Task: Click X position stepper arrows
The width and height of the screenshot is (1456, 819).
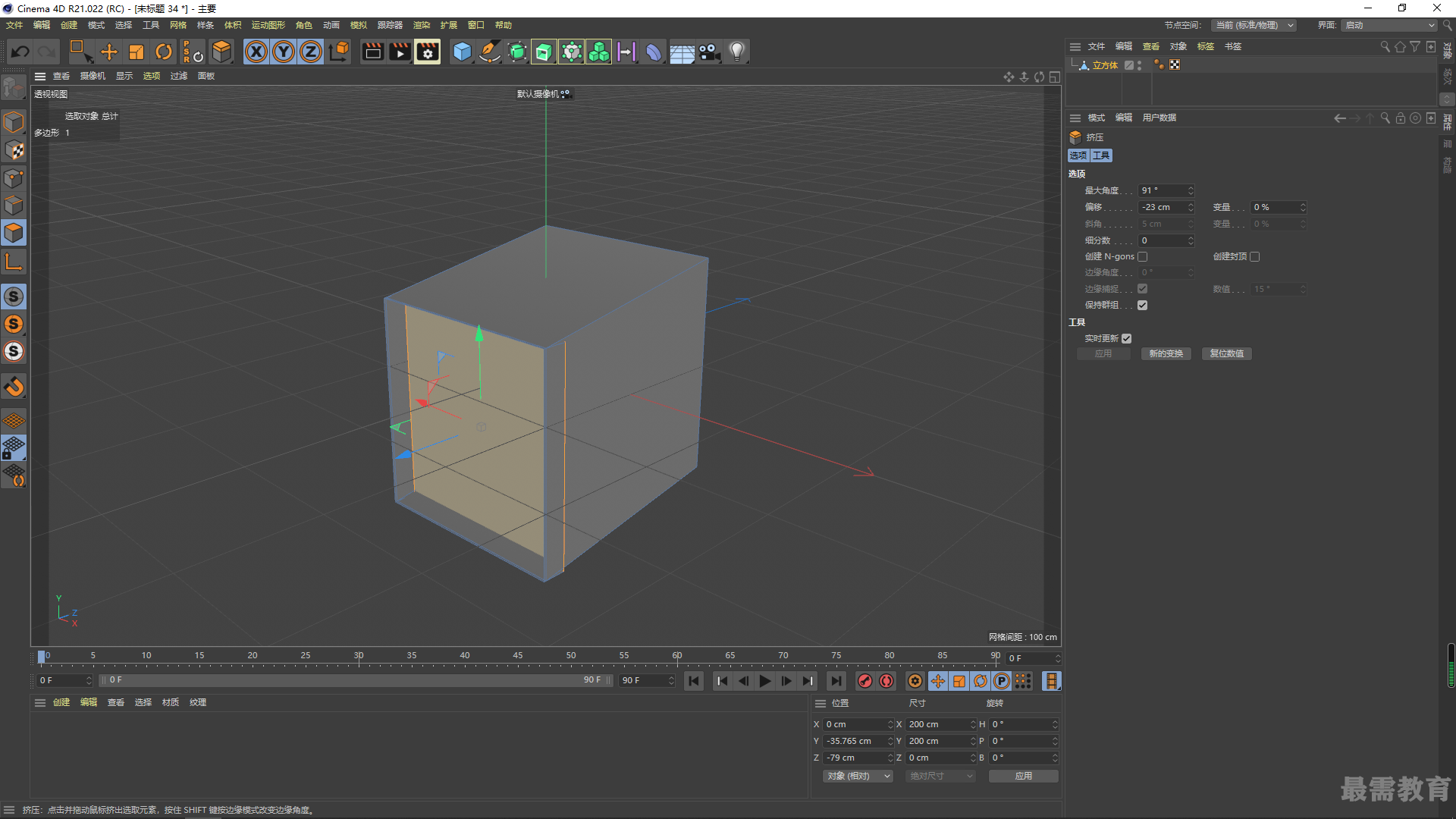Action: 890,724
